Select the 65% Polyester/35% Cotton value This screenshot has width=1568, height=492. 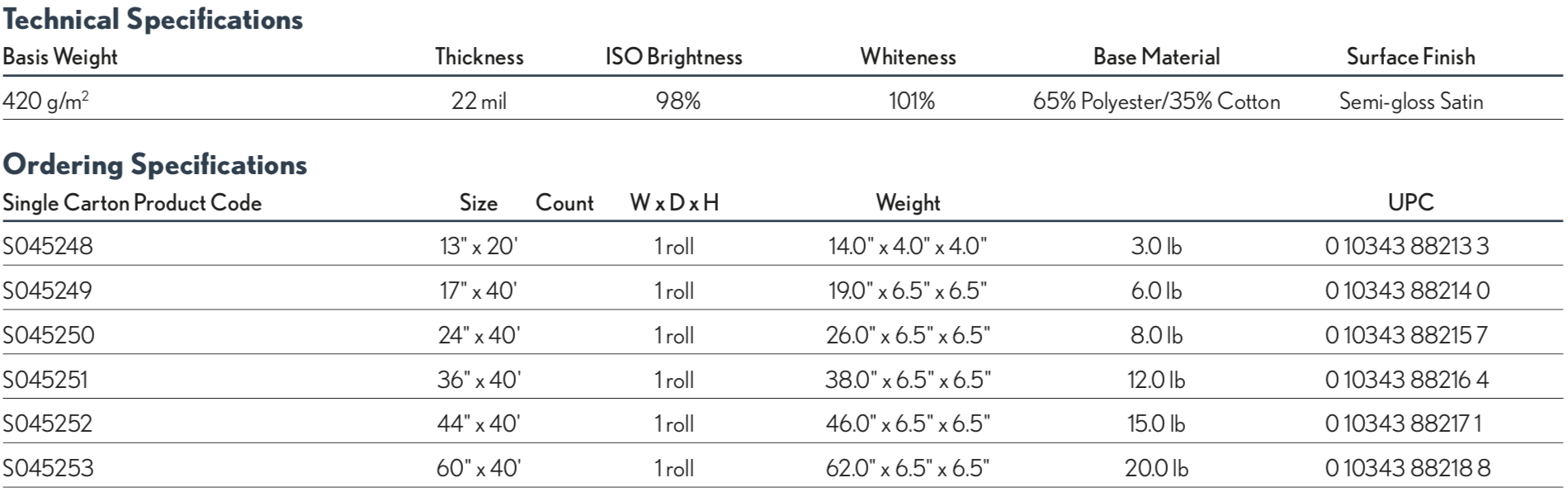pyautogui.click(x=1156, y=102)
